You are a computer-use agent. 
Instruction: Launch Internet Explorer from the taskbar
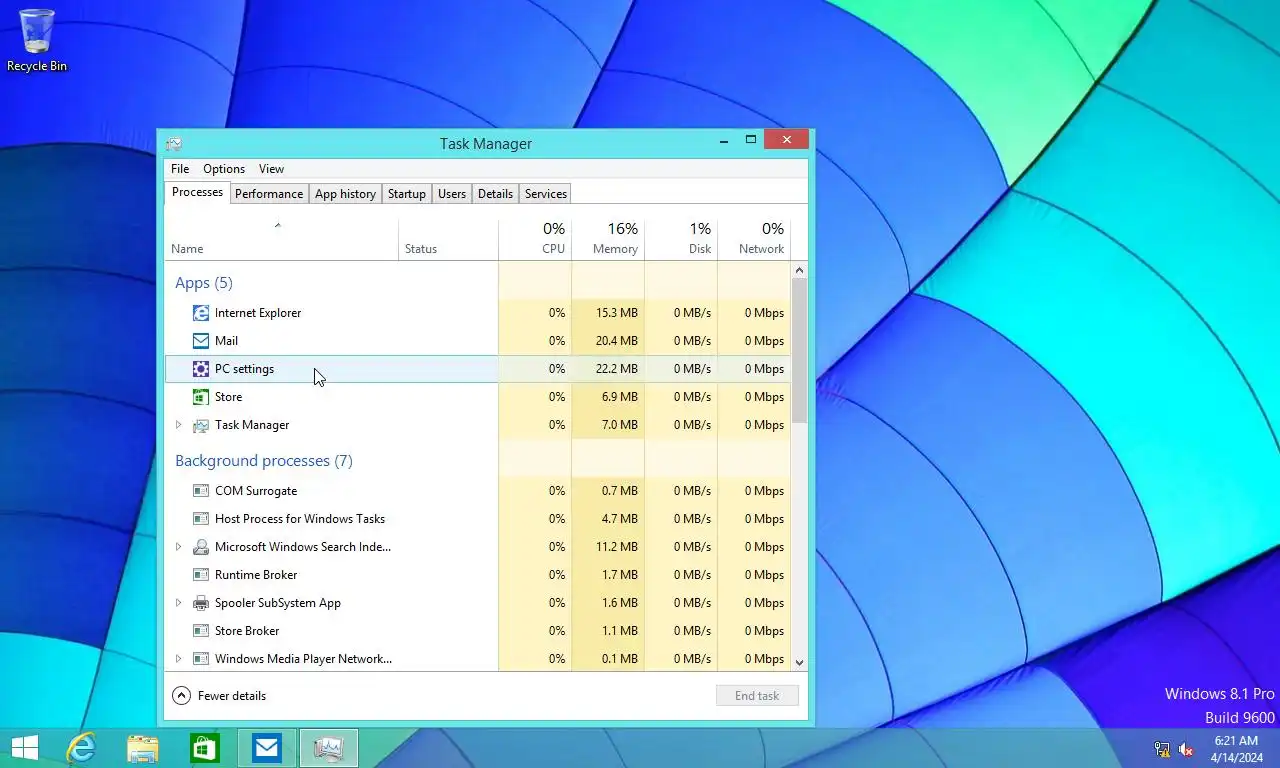click(81, 748)
